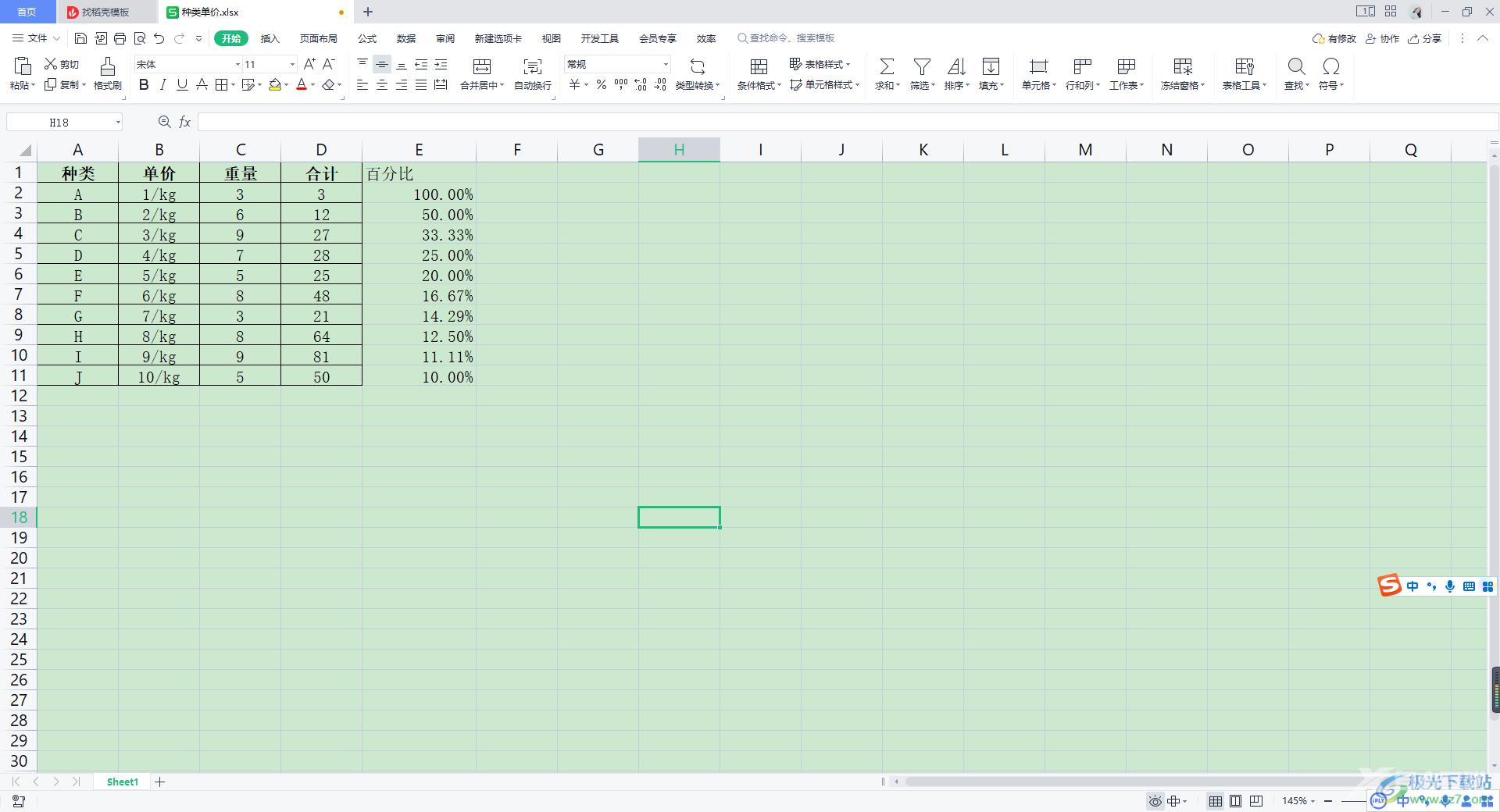1500x812 pixels.
Task: Click the zoom out minus on zoom slider
Action: tap(1328, 801)
